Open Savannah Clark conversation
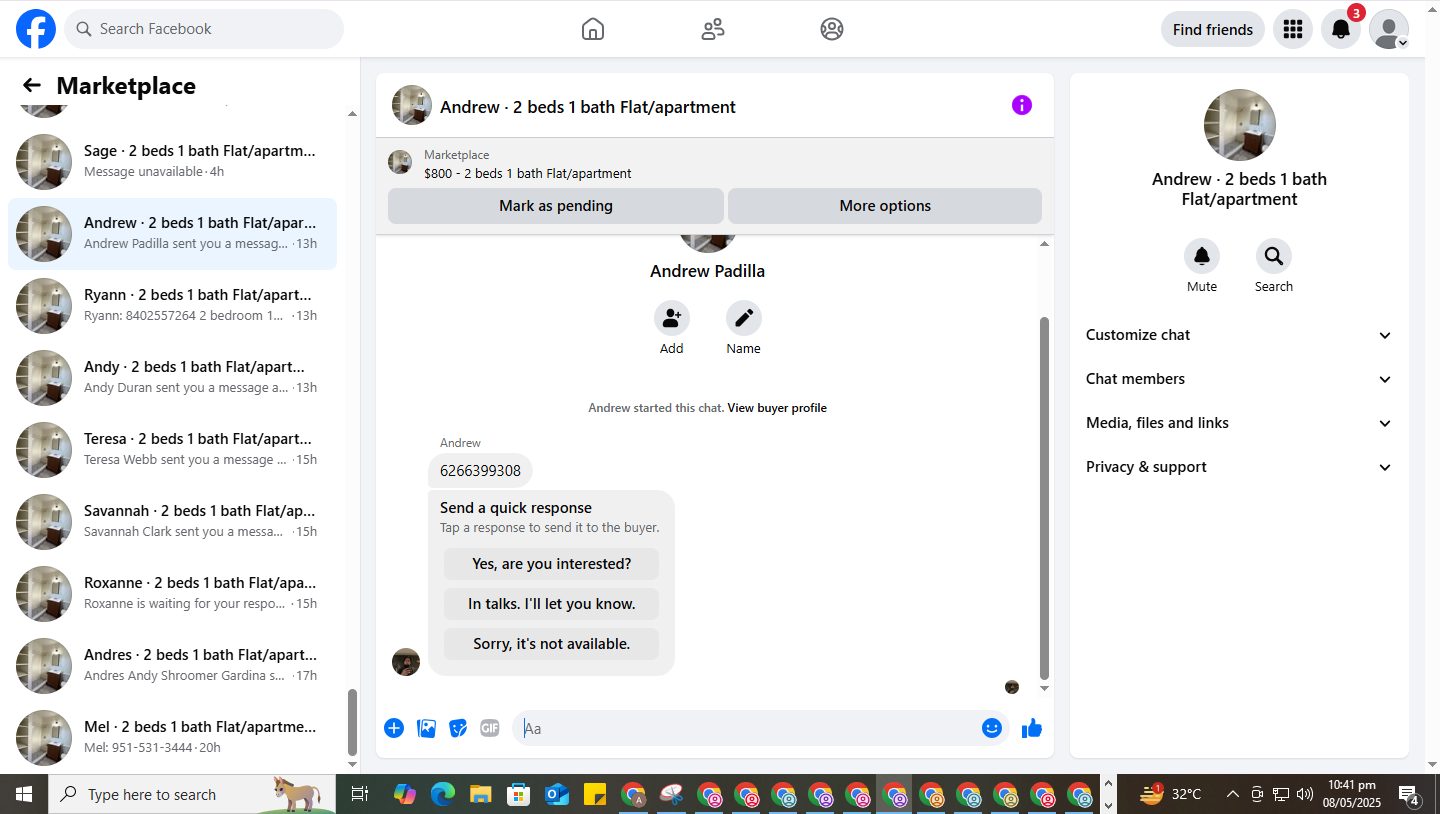This screenshot has height=814, width=1440. (x=172, y=521)
